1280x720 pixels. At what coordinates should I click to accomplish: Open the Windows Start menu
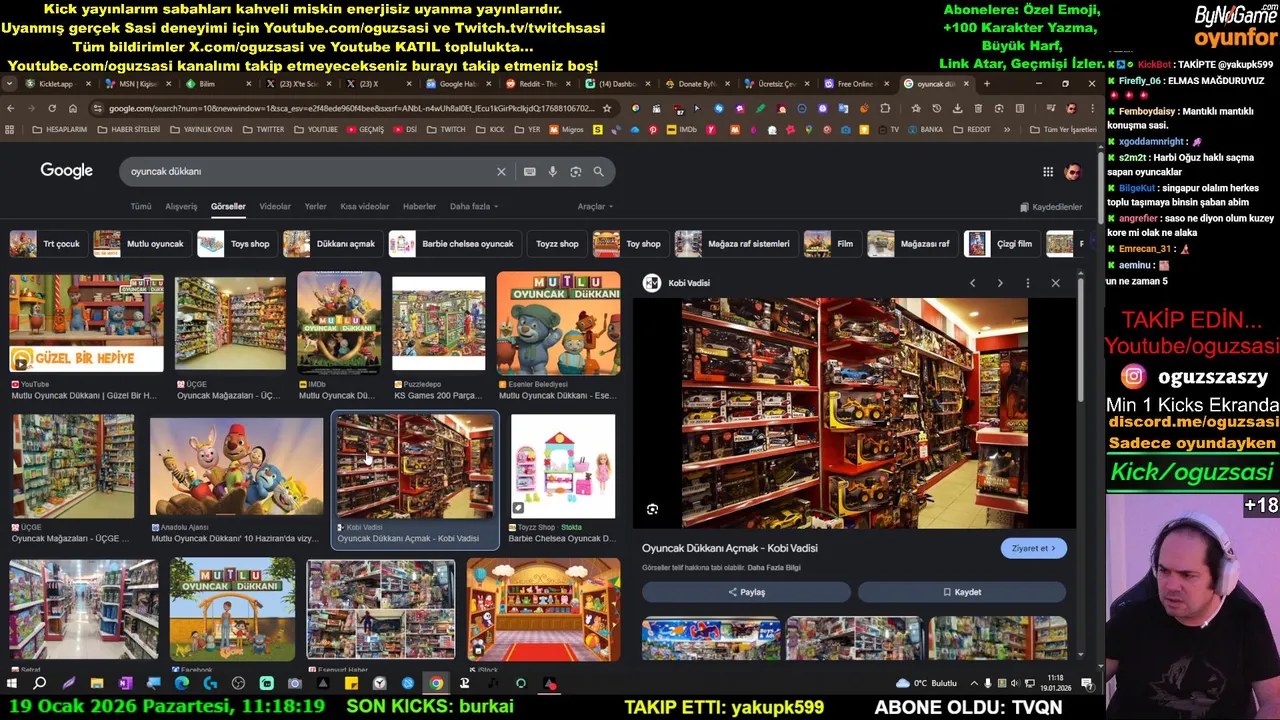click(11, 684)
